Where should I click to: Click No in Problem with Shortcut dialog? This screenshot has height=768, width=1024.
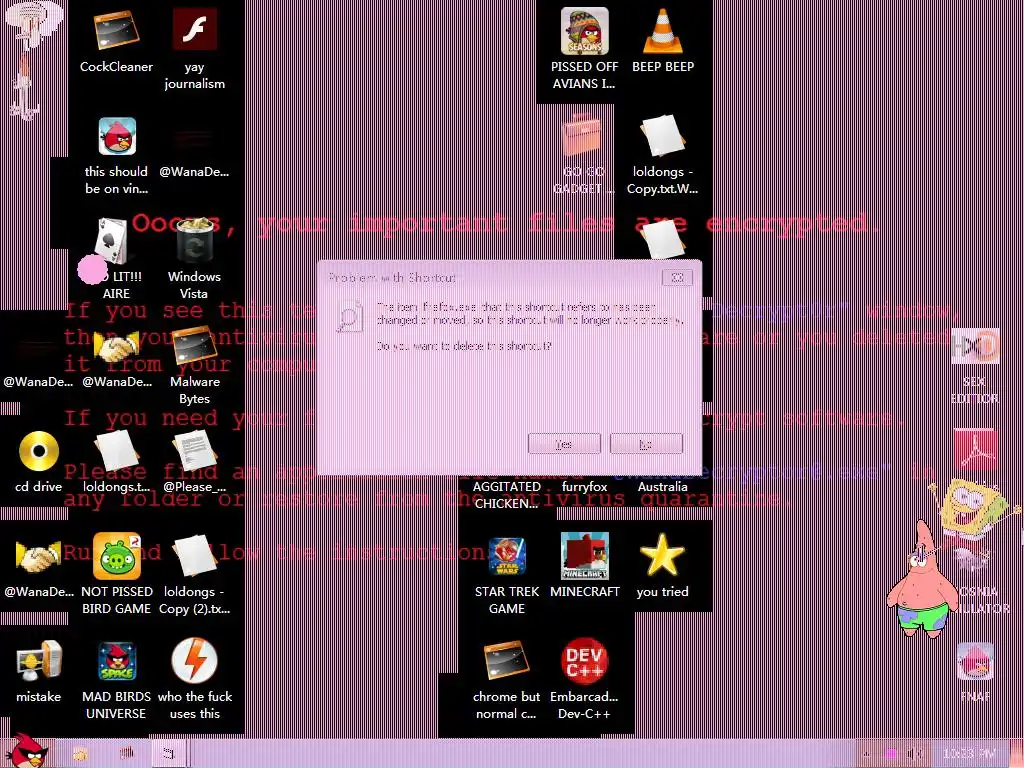(x=646, y=443)
